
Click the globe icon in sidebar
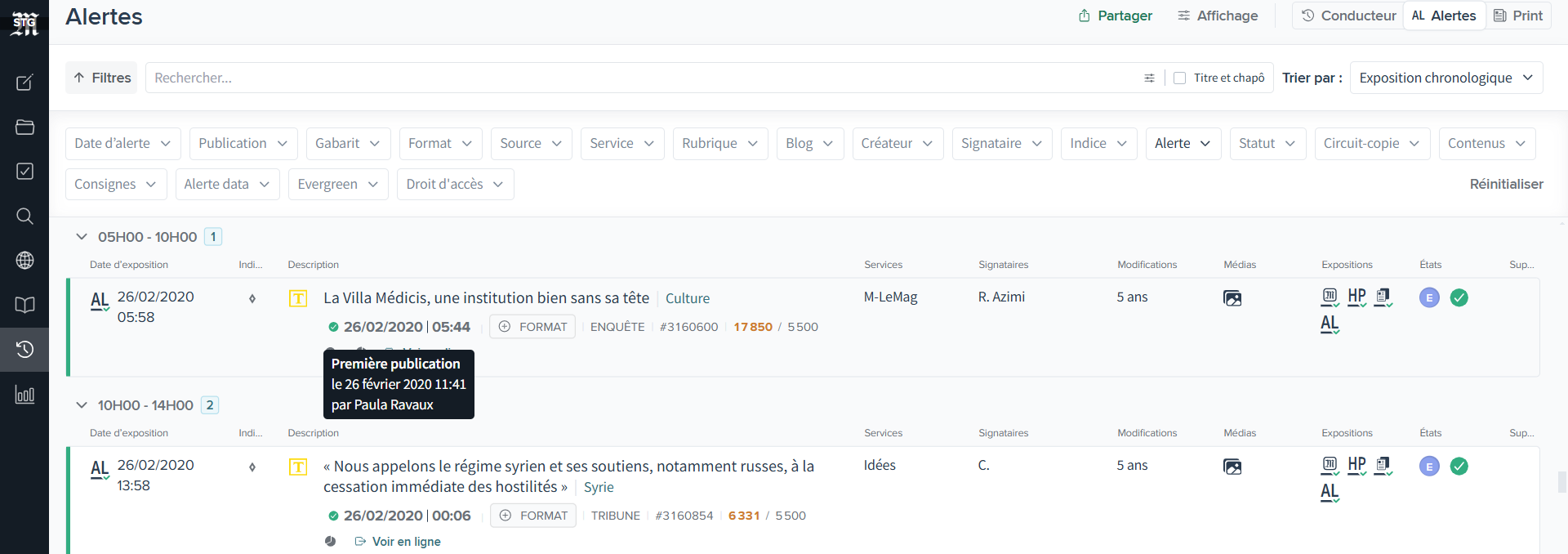pos(24,261)
